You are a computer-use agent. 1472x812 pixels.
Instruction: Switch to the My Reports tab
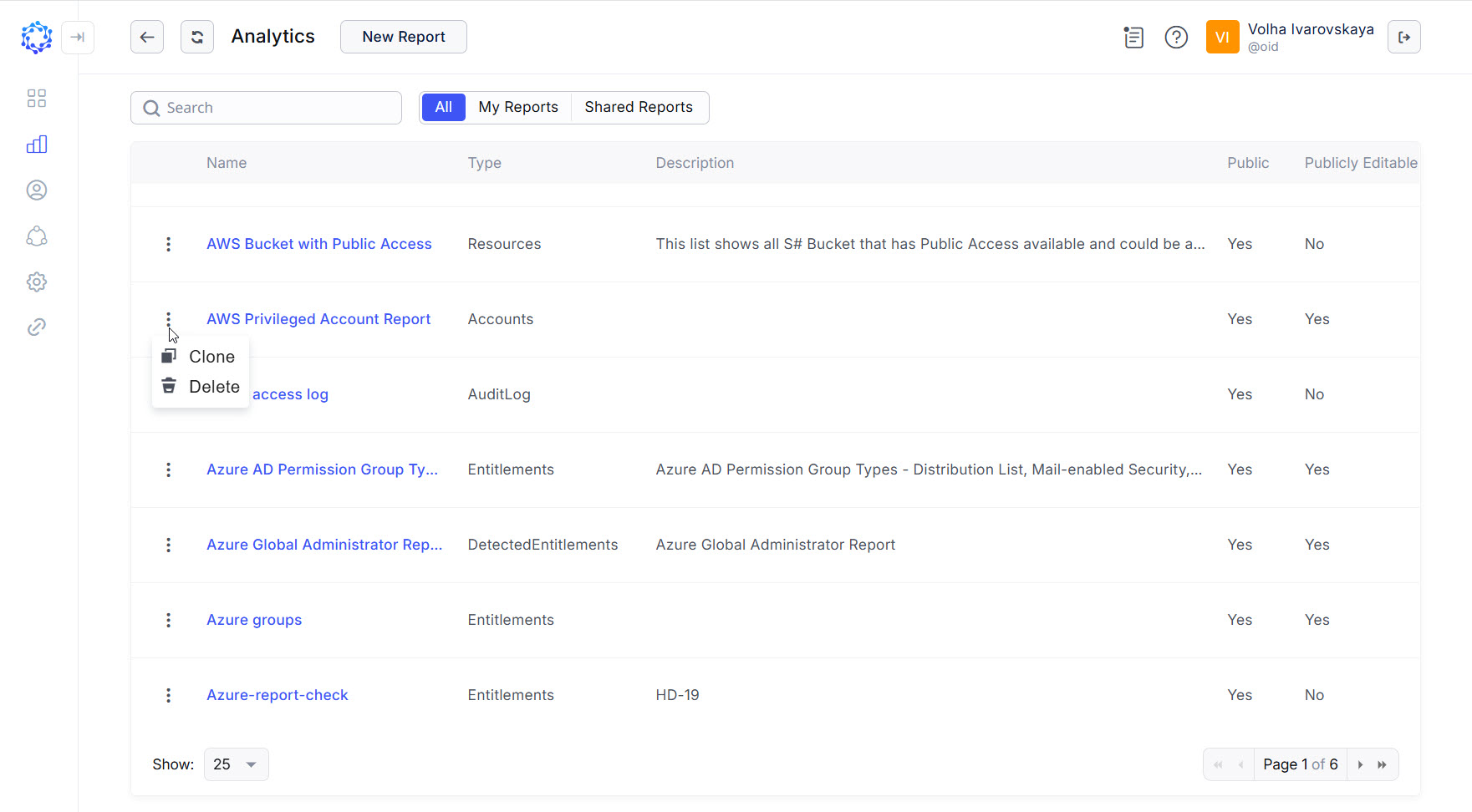517,107
